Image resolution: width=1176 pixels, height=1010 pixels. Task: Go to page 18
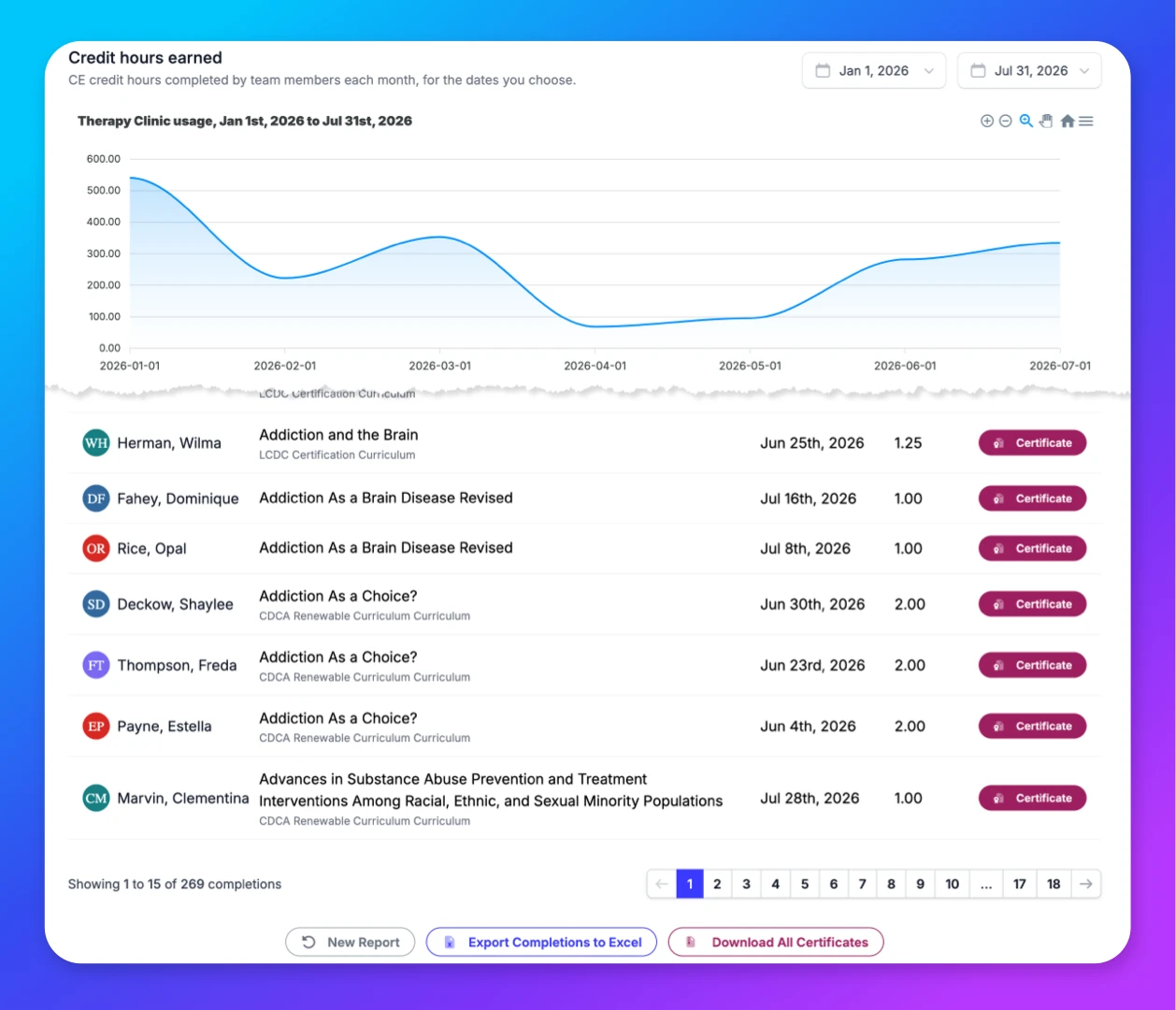1054,884
